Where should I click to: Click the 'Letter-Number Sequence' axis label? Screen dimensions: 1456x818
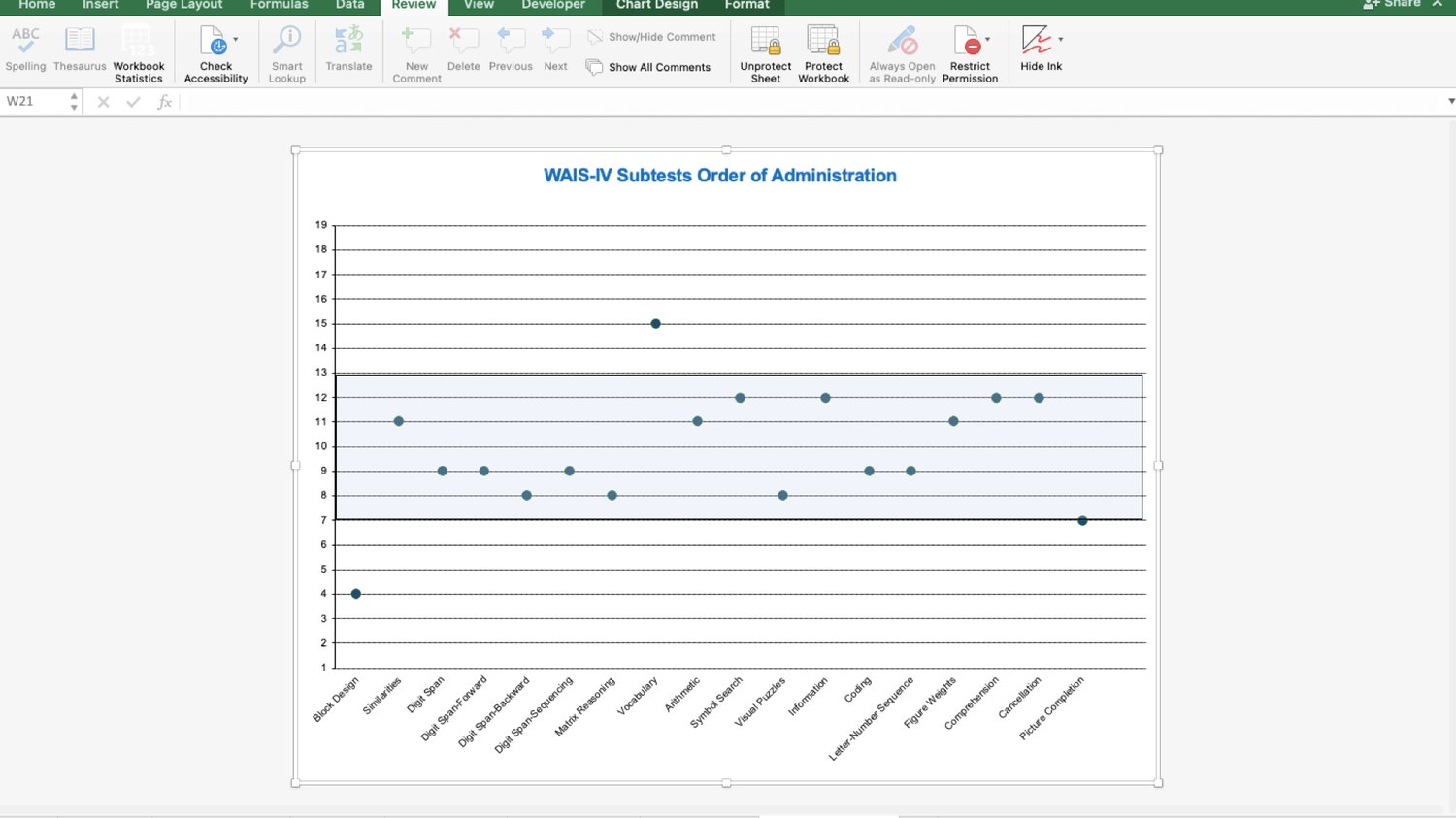pos(871,718)
